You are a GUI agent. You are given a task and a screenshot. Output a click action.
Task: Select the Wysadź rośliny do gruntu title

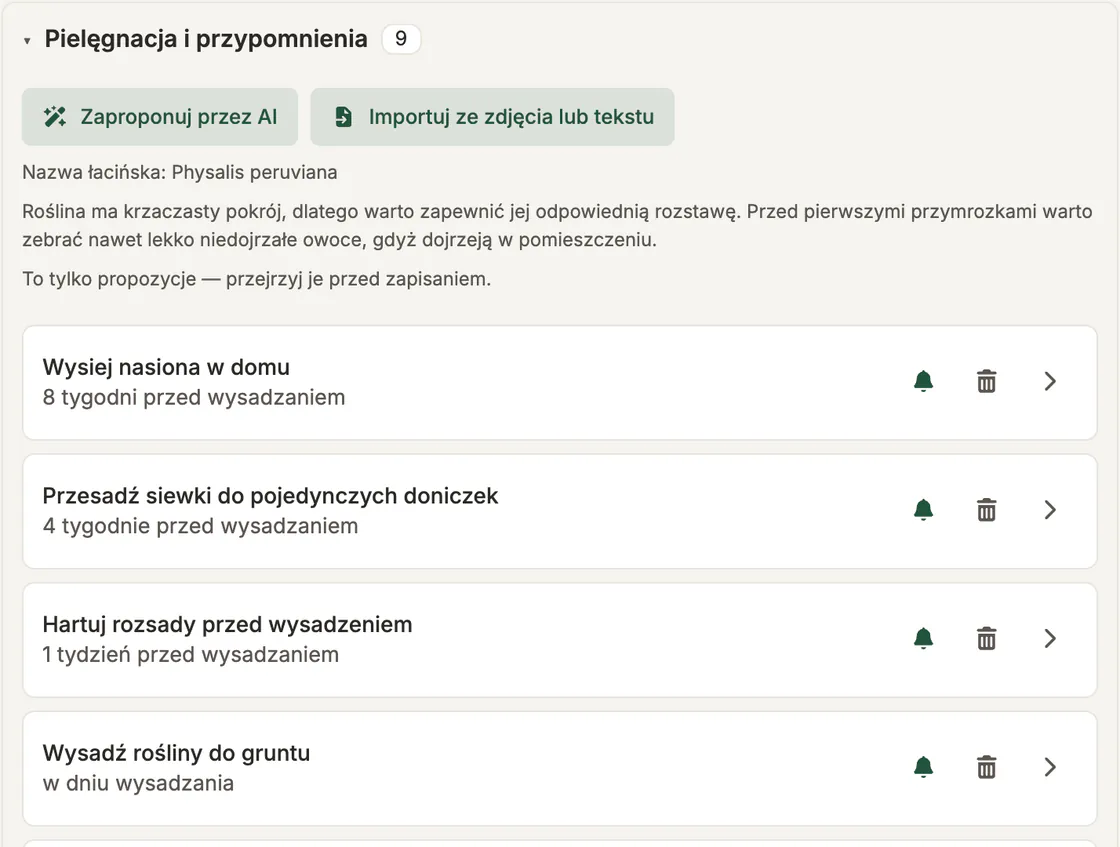click(176, 753)
